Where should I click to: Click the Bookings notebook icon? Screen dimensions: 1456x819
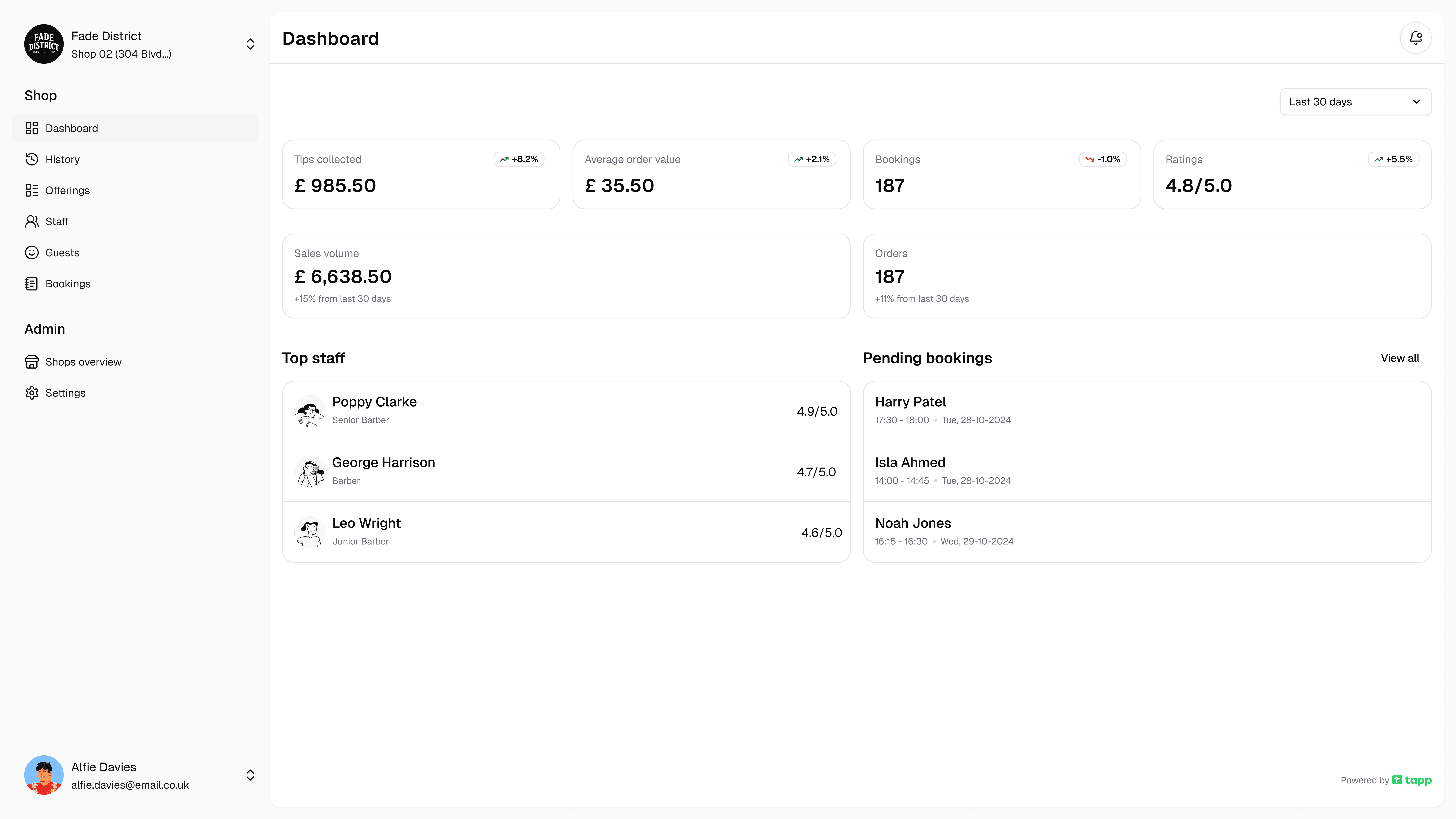click(32, 284)
